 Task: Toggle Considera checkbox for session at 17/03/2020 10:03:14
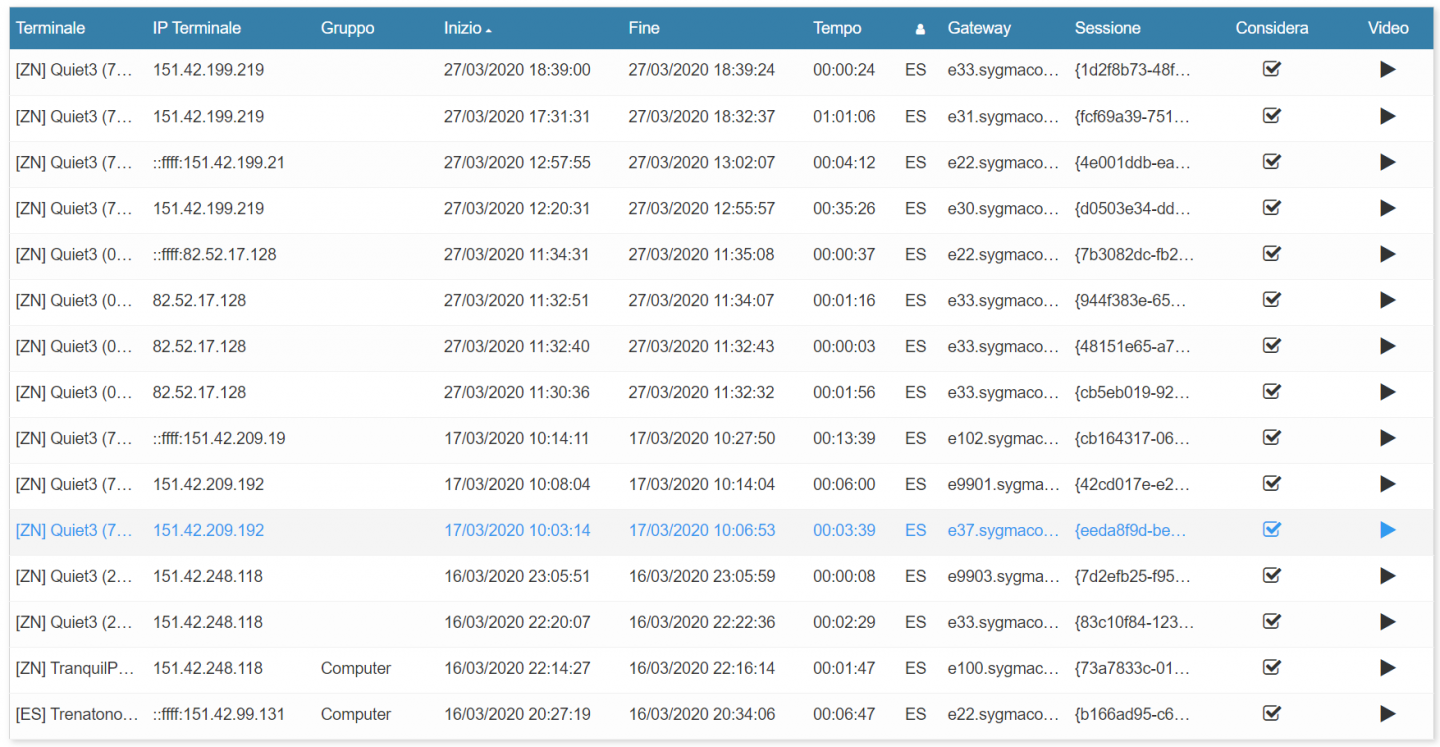coord(1271,530)
